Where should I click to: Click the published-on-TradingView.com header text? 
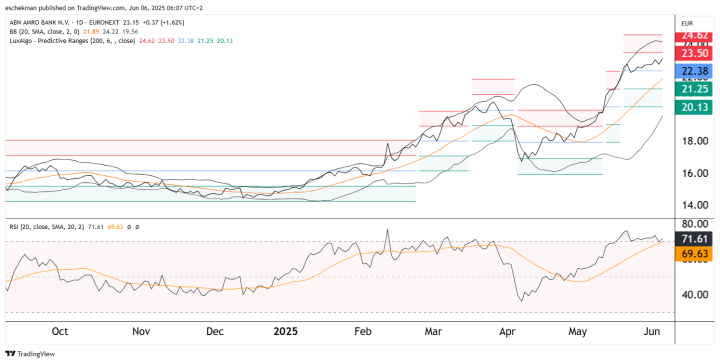[x=104, y=8]
